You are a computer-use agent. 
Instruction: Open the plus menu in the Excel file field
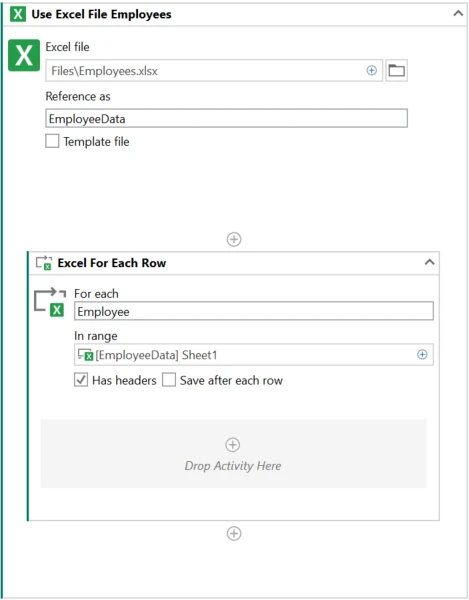pyautogui.click(x=371, y=70)
